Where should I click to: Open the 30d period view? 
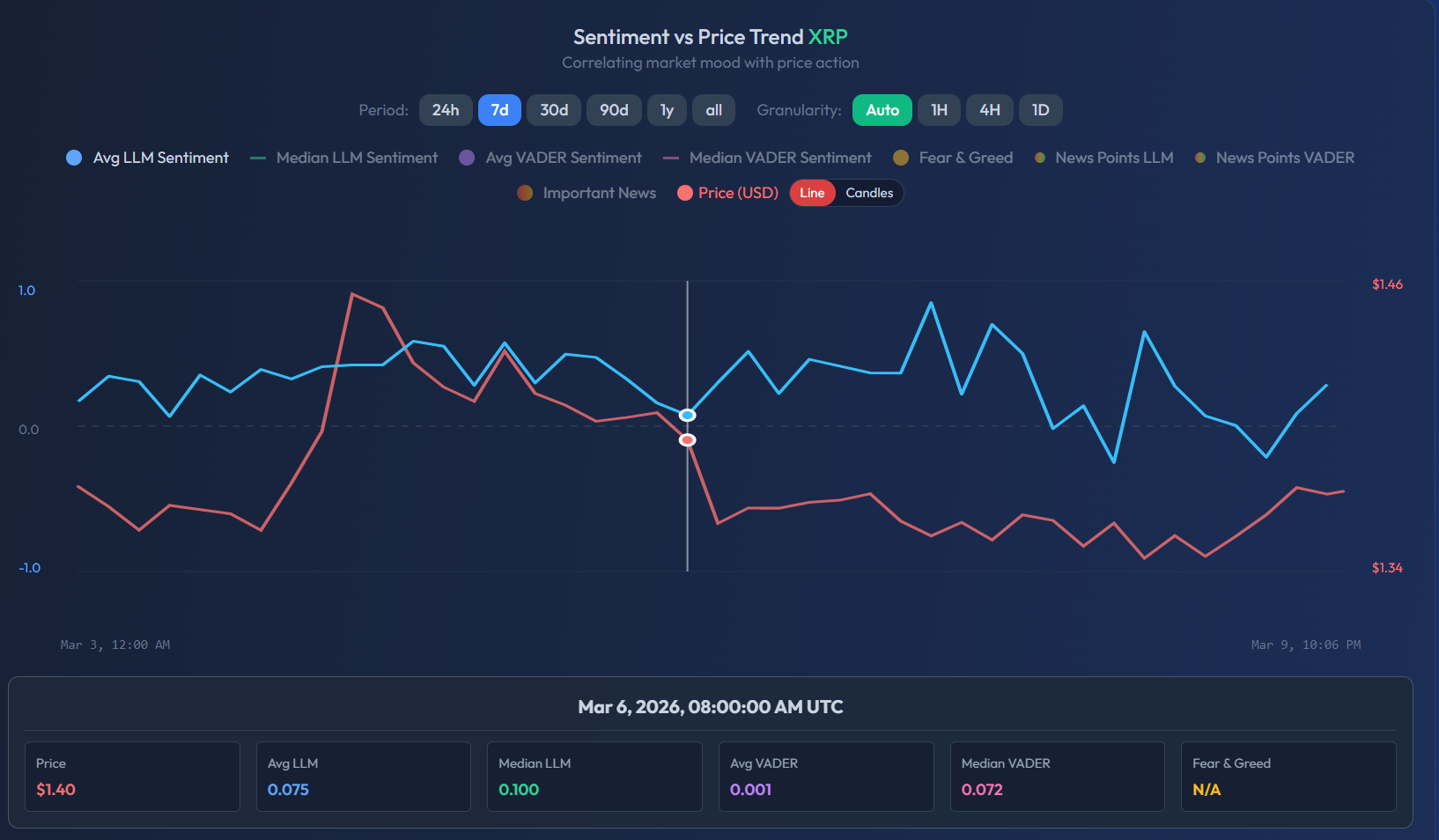pyautogui.click(x=553, y=110)
